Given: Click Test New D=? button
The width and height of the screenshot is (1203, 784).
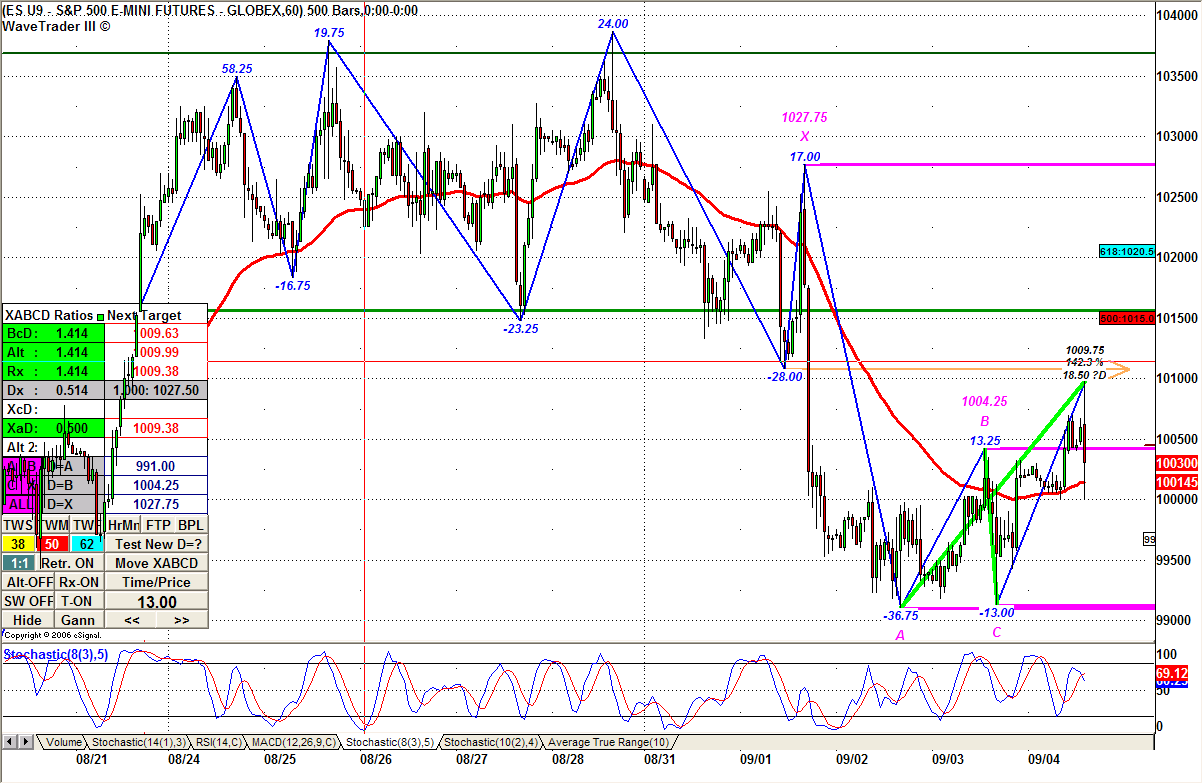Looking at the screenshot, I should 157,544.
